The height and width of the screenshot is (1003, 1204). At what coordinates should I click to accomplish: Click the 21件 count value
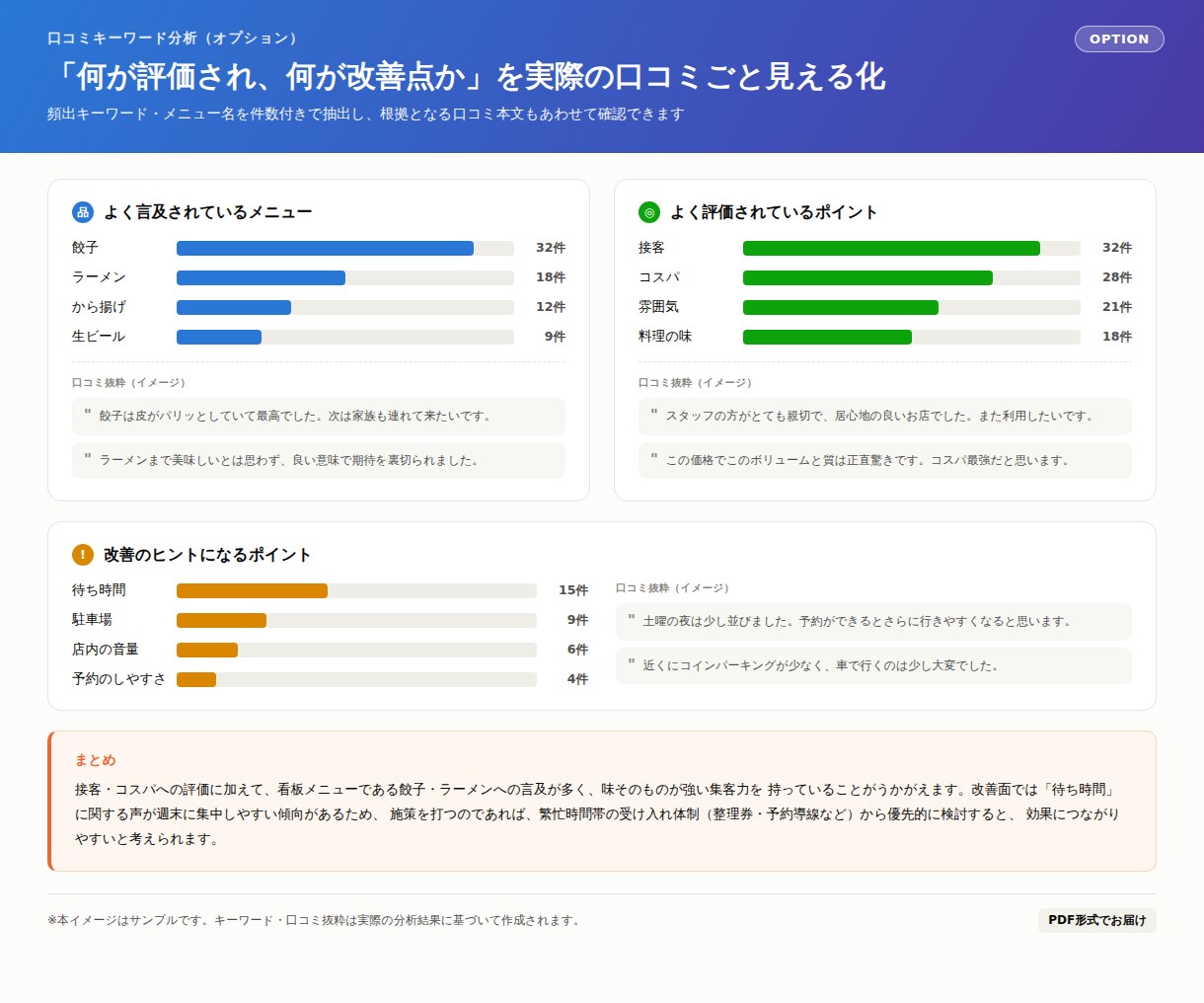(x=1117, y=307)
